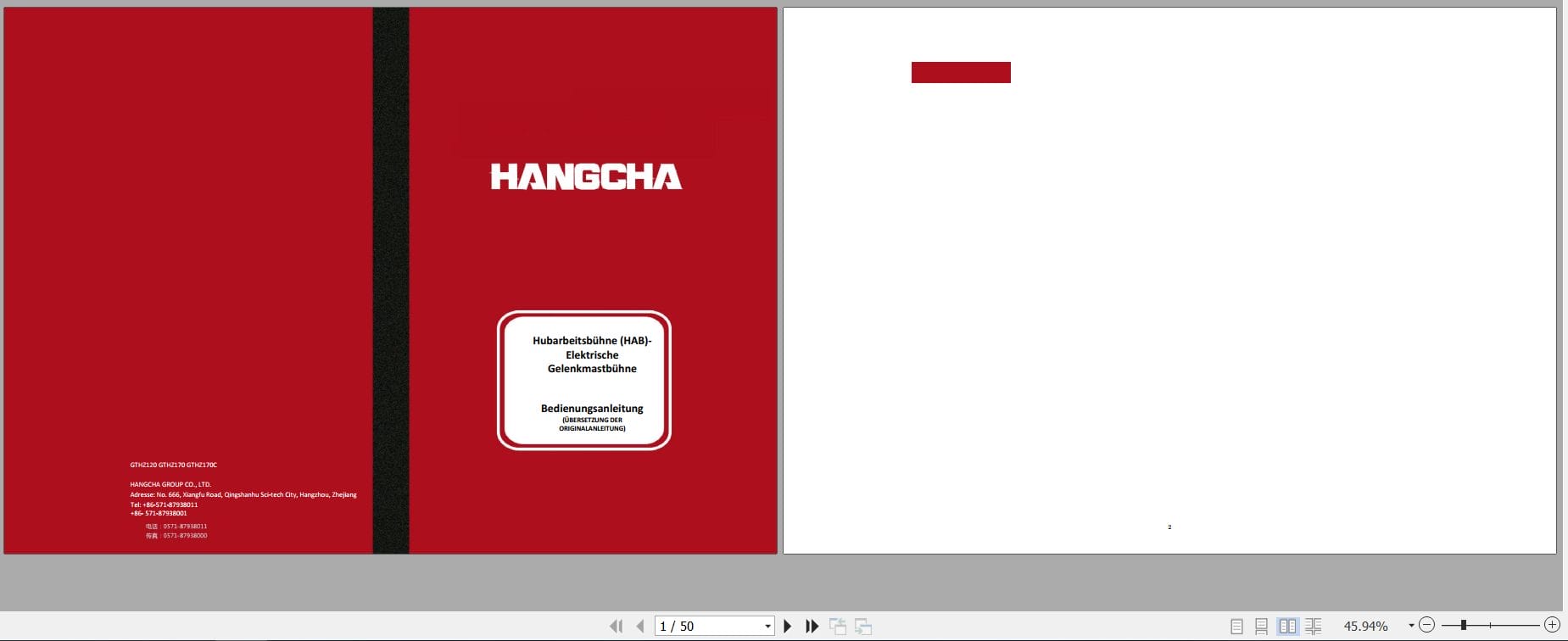1568x641 pixels.
Task: Switch to continuous facing view
Action: click(x=1313, y=626)
